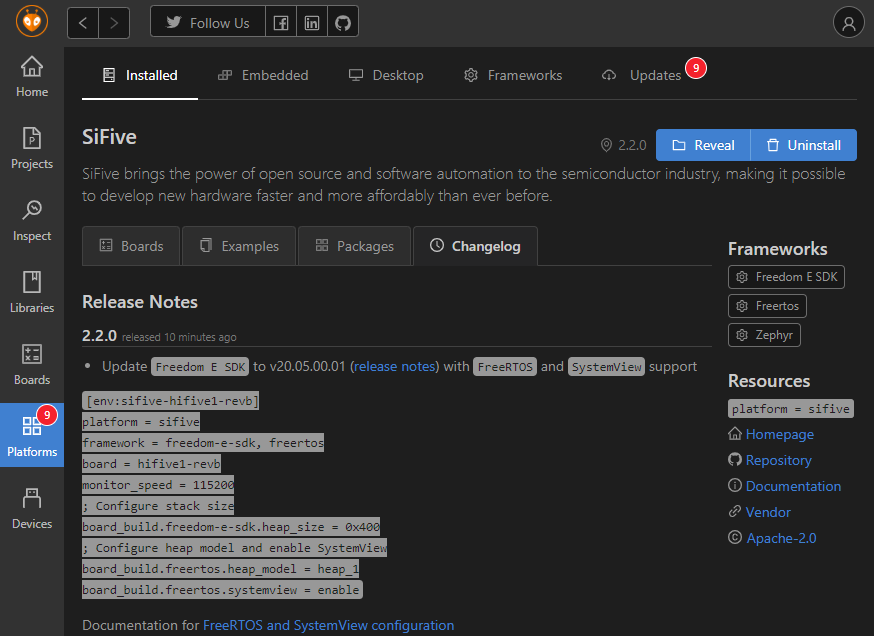Switch to the Embedded tab
The image size is (874, 636).
click(x=263, y=75)
